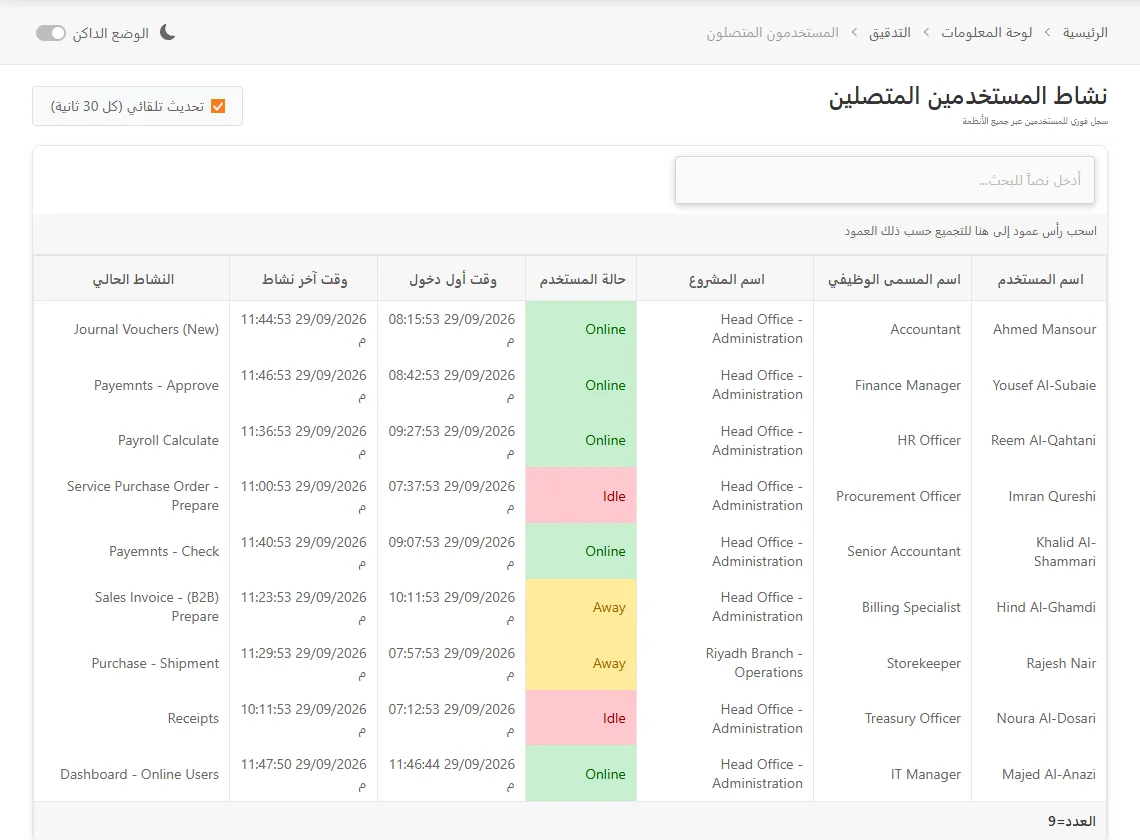Sort by حالة المستخدم column header
This screenshot has width=1140, height=840.
tap(582, 279)
